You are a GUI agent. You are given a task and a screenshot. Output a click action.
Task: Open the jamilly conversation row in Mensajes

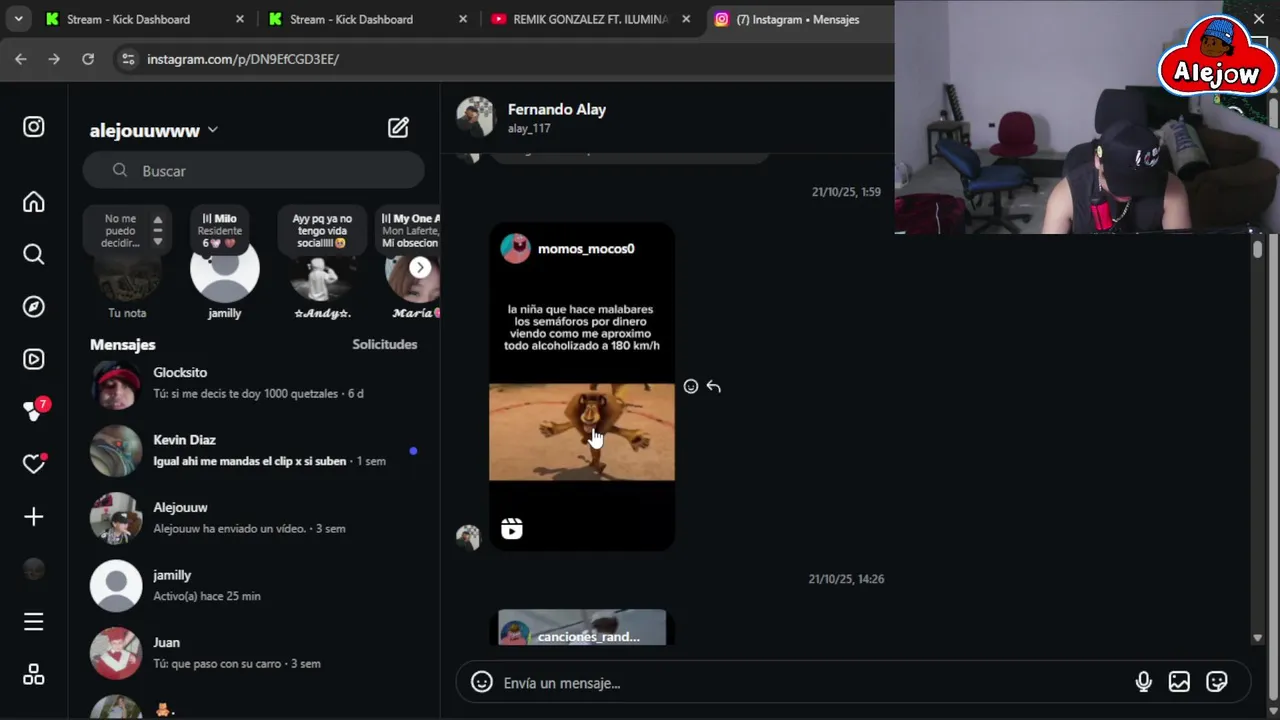tap(254, 585)
